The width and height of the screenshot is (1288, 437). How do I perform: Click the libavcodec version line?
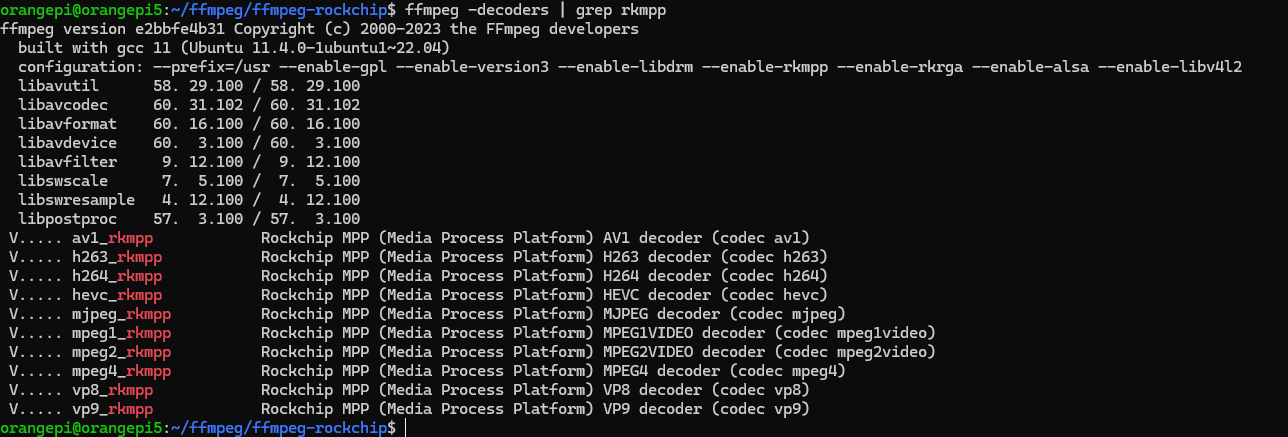[x=189, y=105]
